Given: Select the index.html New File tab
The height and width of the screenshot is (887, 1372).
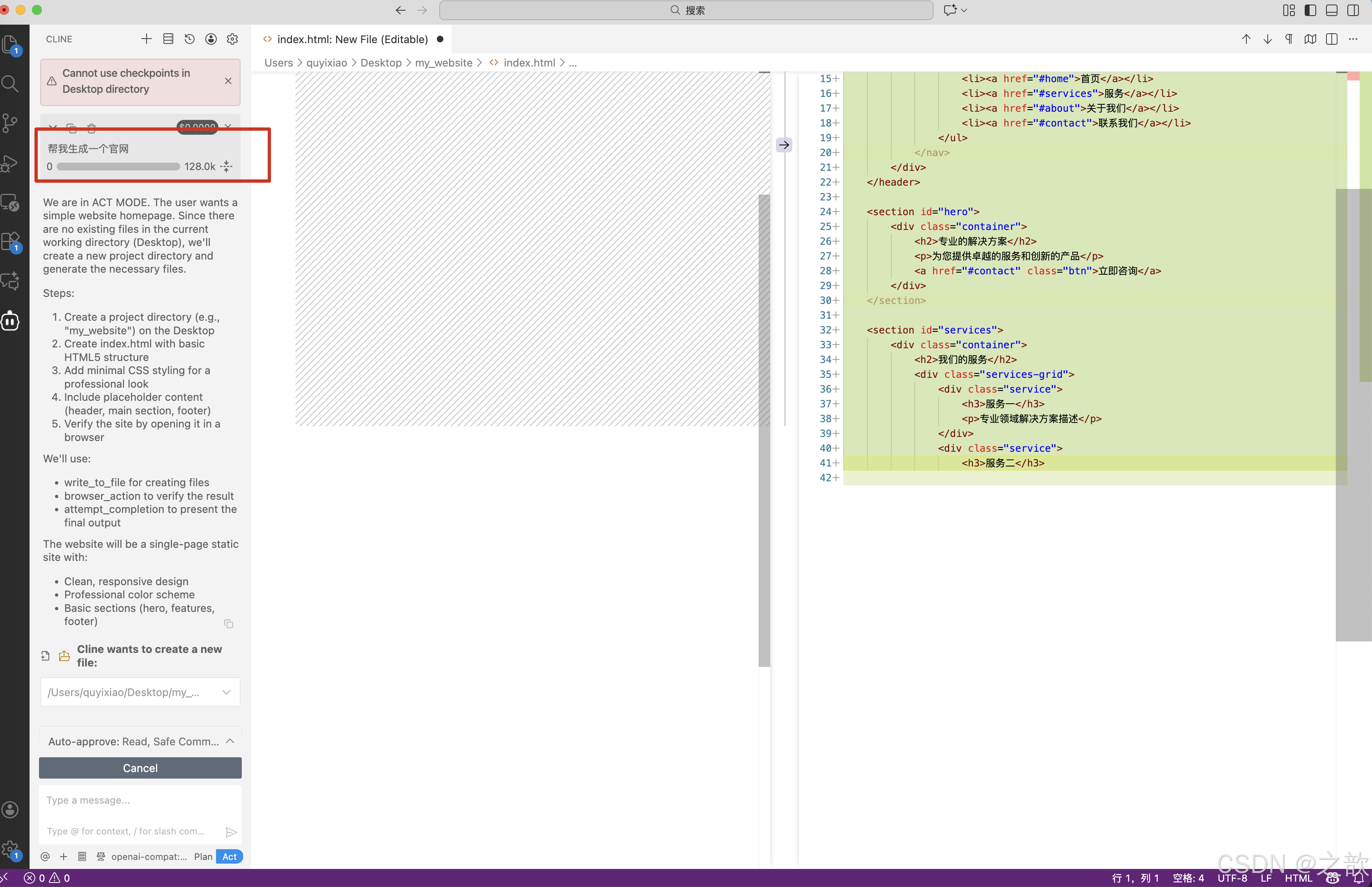Looking at the screenshot, I should click(352, 39).
